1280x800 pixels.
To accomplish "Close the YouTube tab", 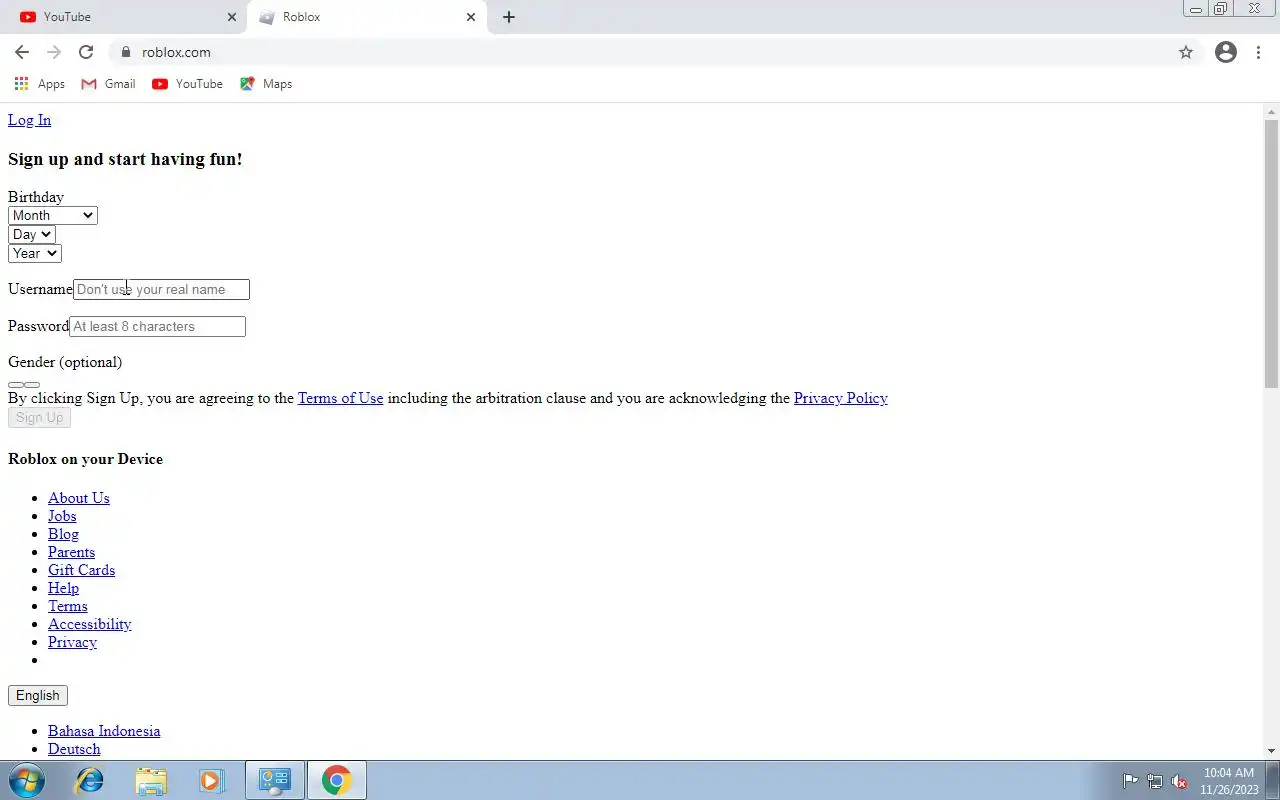I will [232, 17].
